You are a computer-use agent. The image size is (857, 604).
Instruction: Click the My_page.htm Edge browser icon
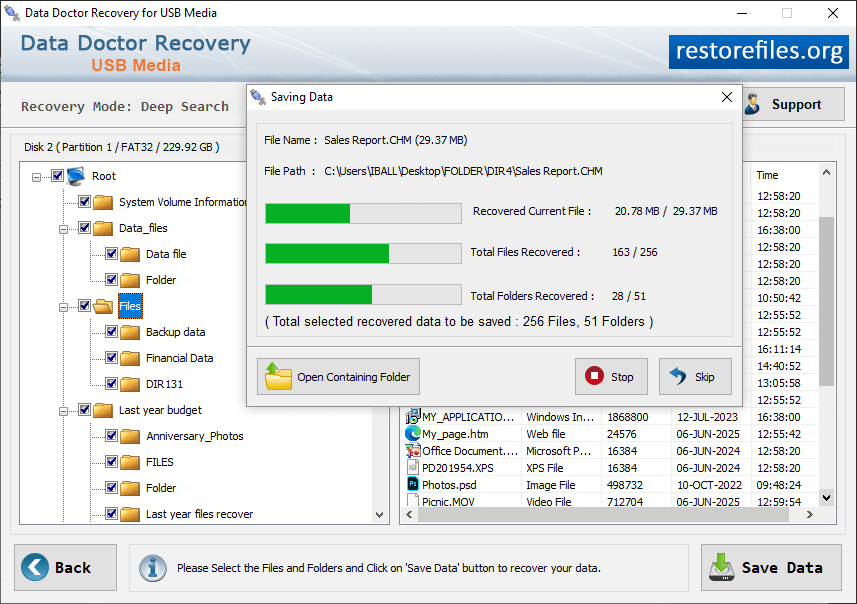pyautogui.click(x=413, y=433)
